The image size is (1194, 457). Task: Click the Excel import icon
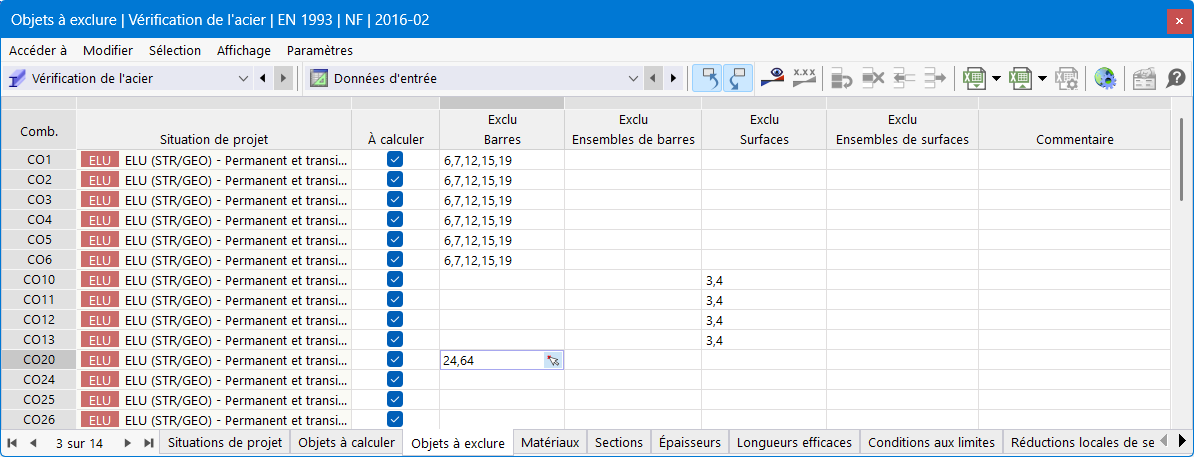(x=1019, y=78)
